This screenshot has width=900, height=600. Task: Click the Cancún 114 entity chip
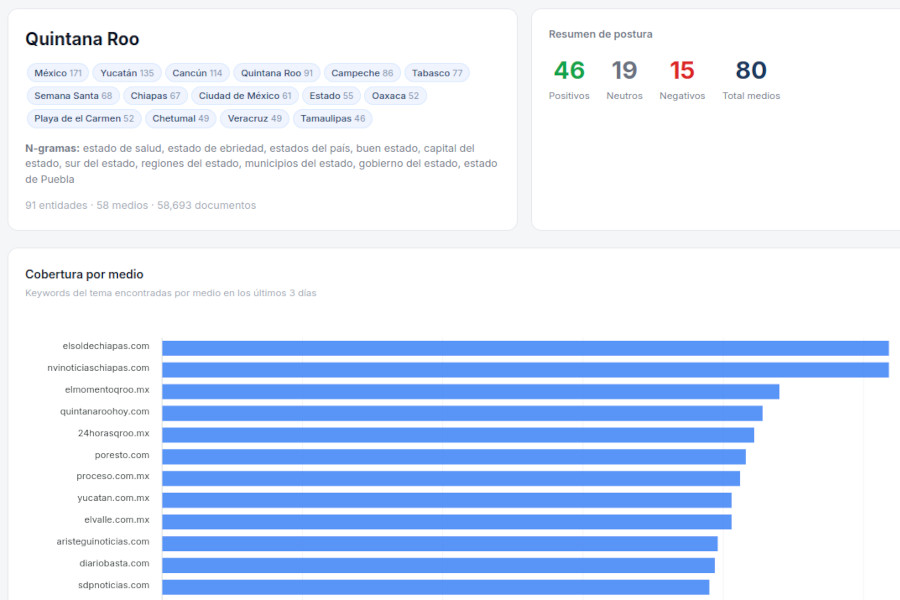coord(197,73)
